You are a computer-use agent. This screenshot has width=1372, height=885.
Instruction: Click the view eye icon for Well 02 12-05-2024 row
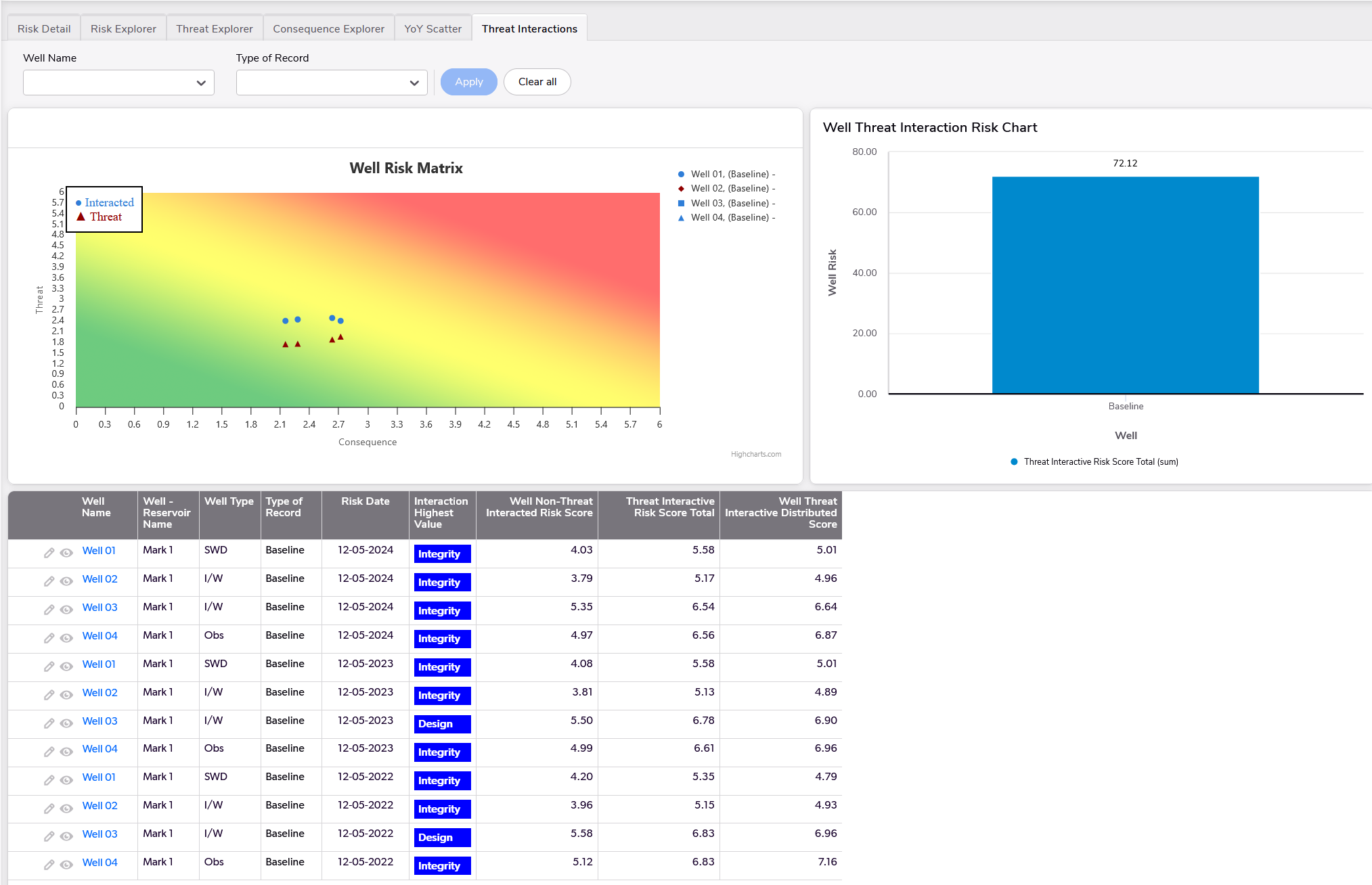(x=66, y=581)
